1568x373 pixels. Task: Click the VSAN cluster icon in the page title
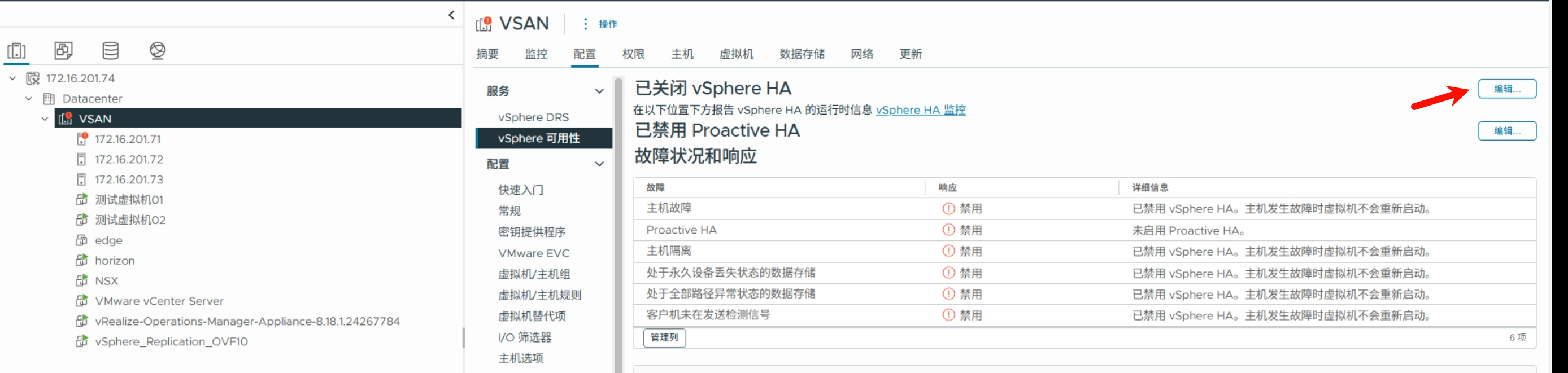pos(484,24)
